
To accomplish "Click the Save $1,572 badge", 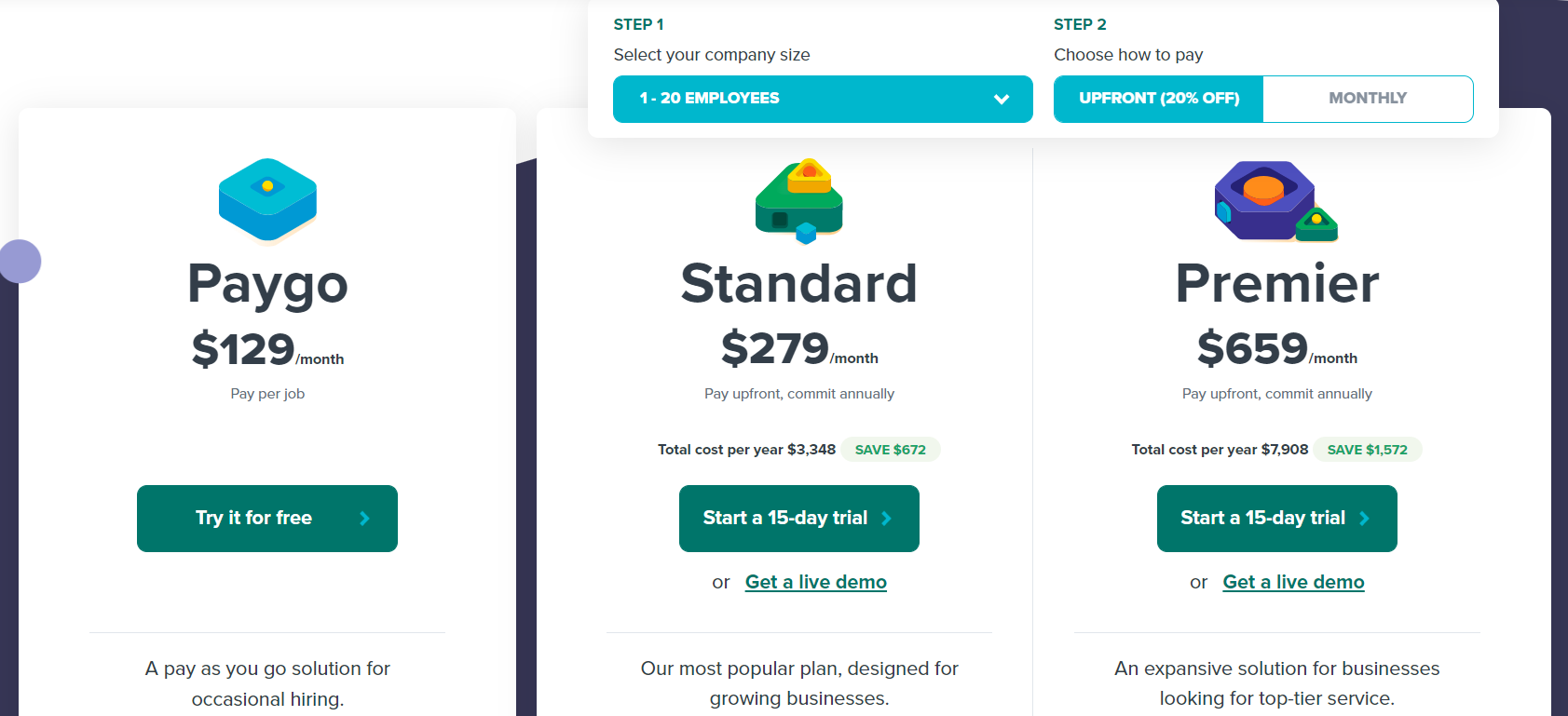I will [x=1368, y=450].
